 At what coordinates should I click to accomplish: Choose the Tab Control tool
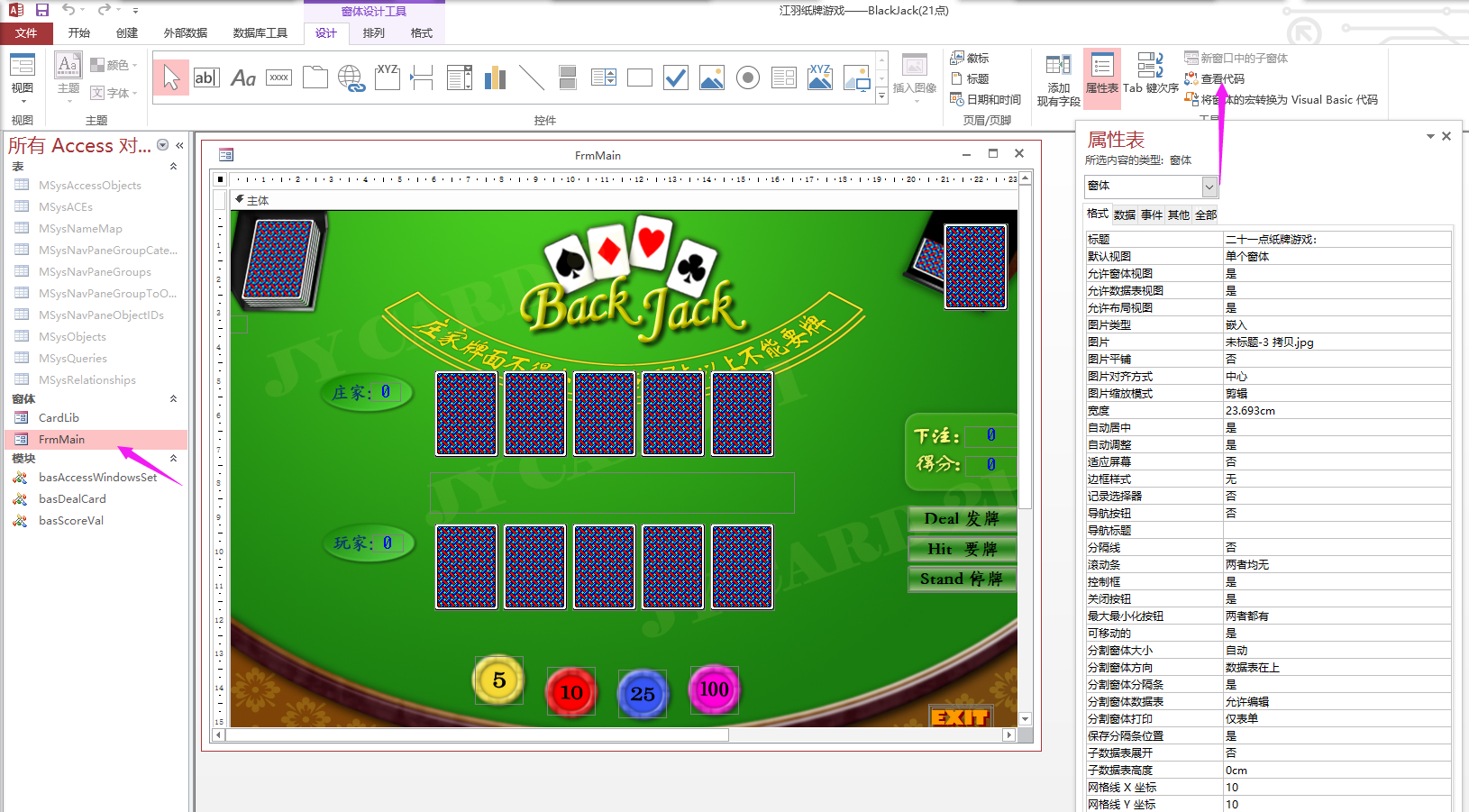(x=315, y=78)
